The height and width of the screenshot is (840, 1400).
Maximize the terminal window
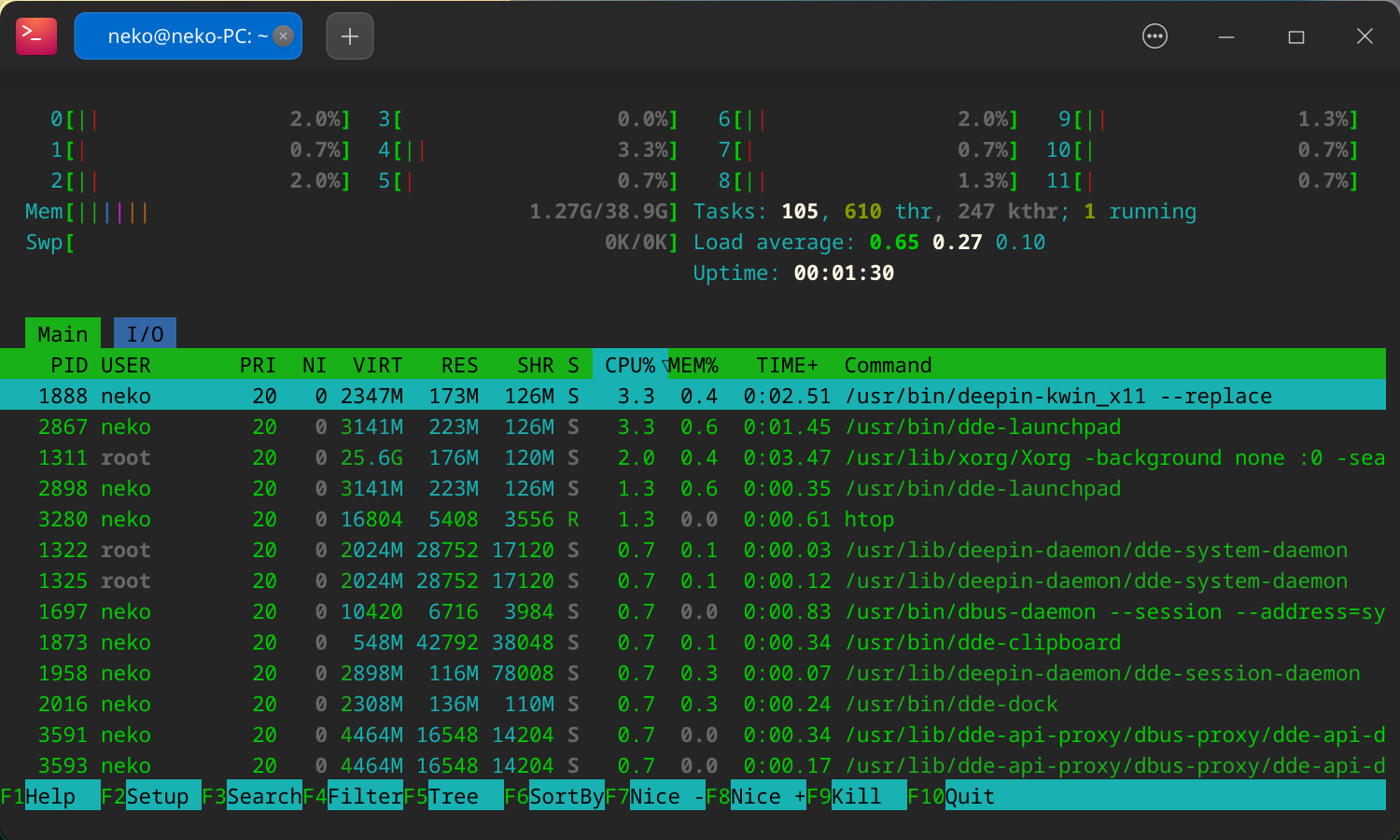(x=1295, y=36)
